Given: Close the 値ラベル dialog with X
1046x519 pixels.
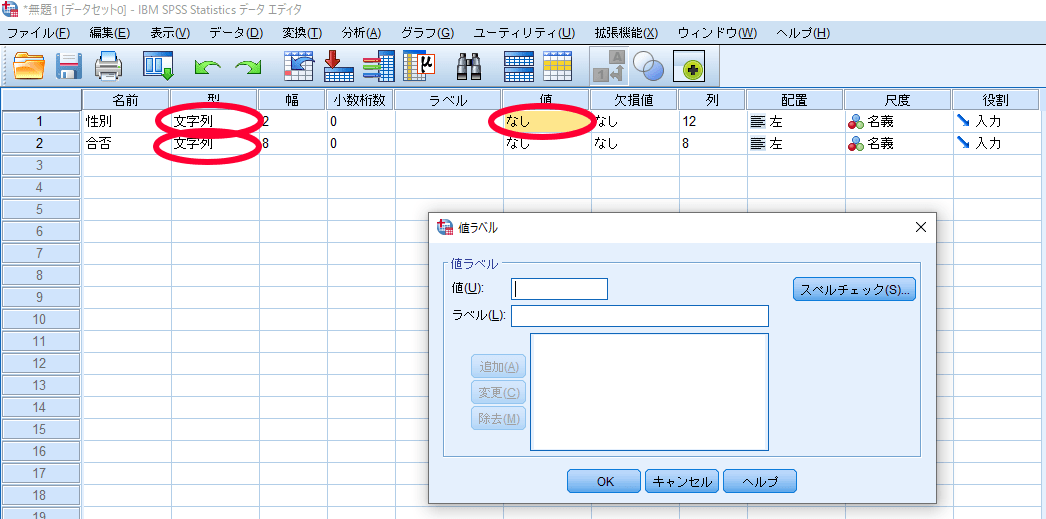Looking at the screenshot, I should click(921, 227).
